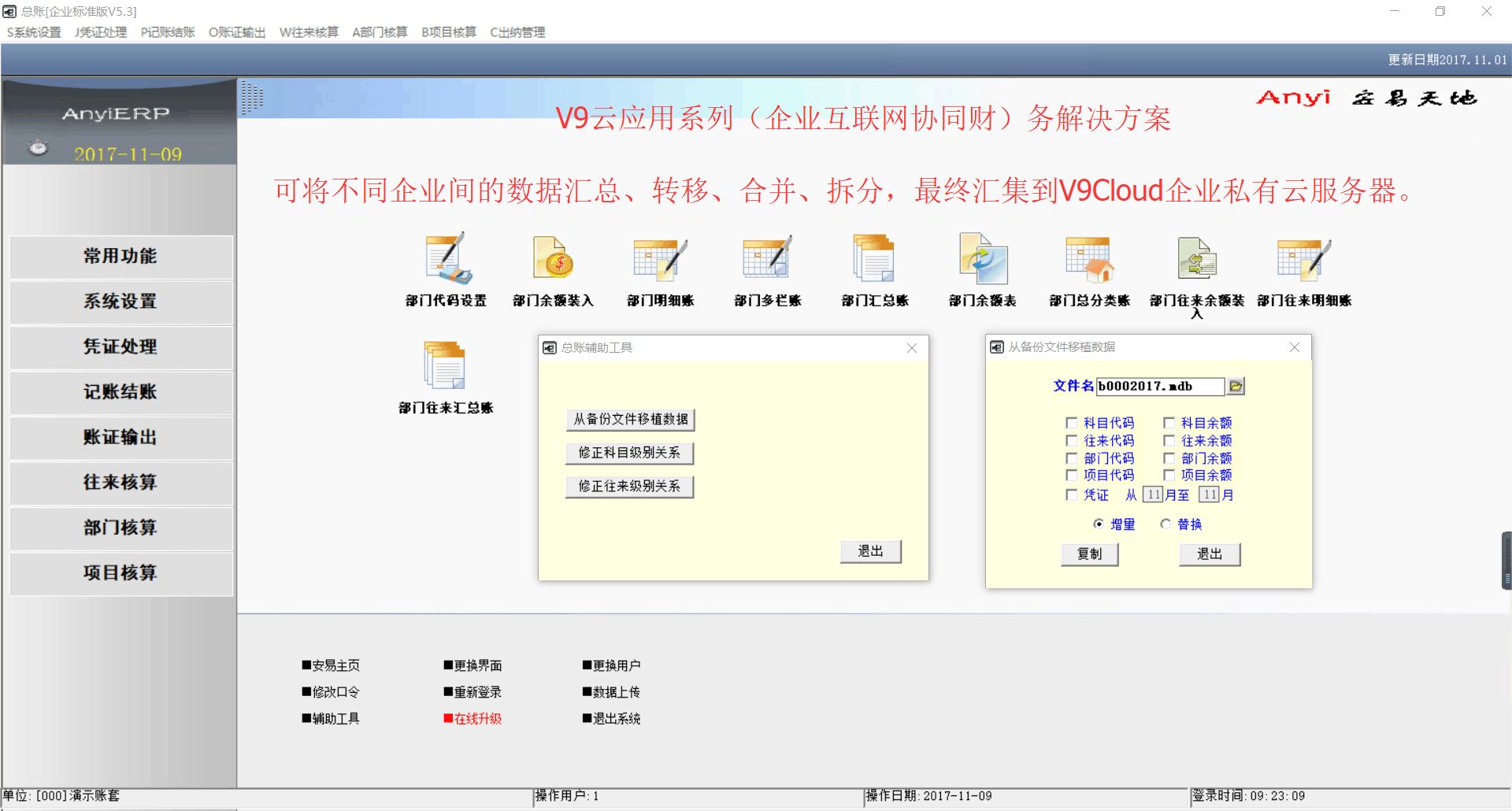This screenshot has height=811, width=1512.
Task: Open the 部门代码设置 icon
Action: (x=447, y=259)
